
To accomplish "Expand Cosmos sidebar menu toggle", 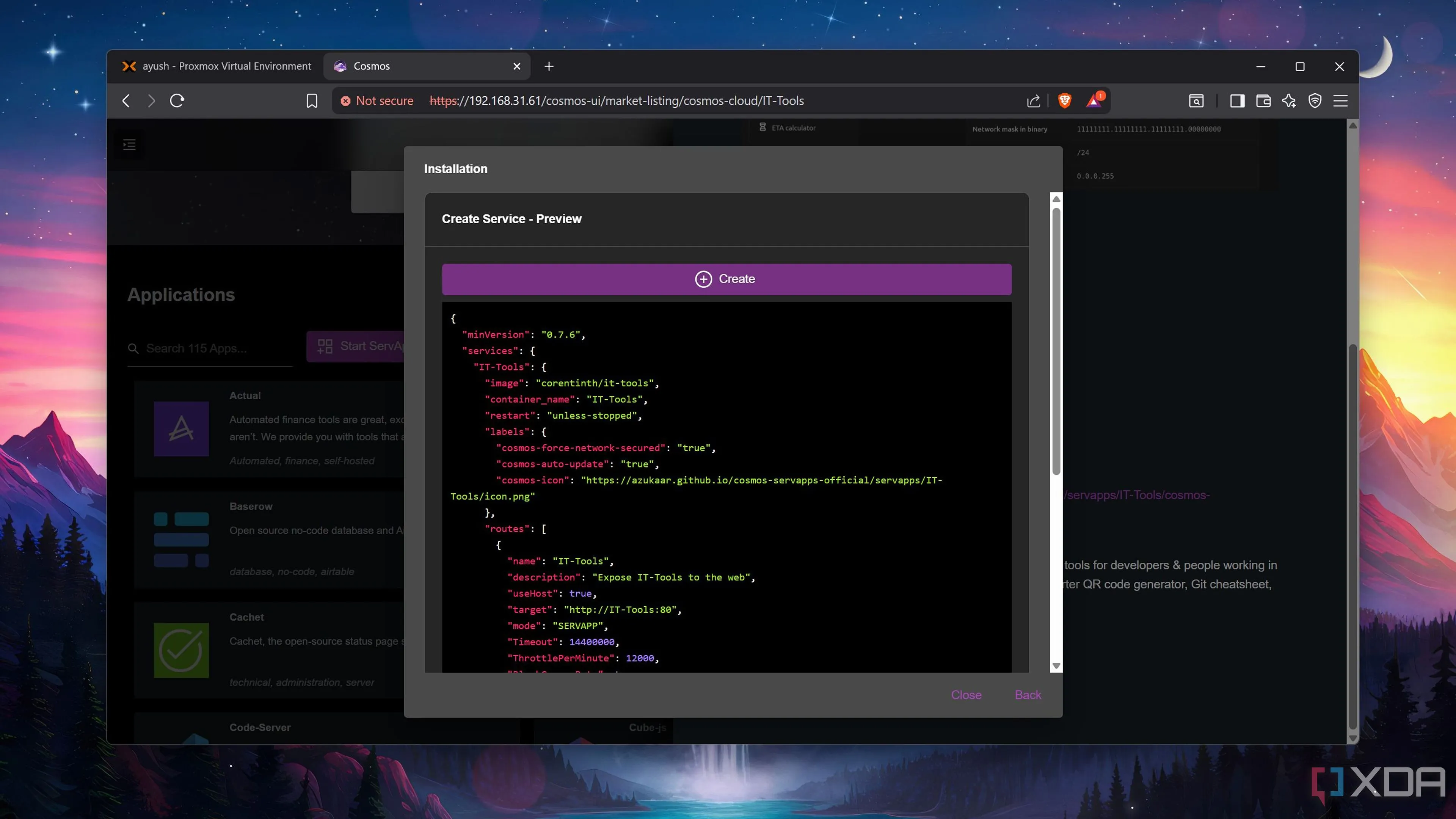I will coord(129,145).
